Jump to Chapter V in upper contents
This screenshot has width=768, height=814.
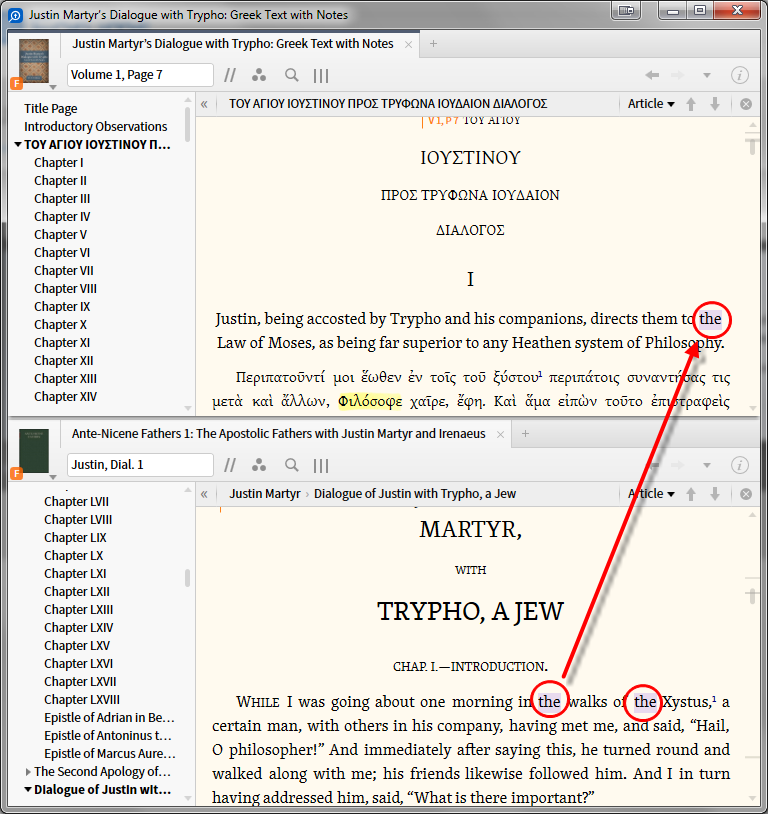click(60, 235)
